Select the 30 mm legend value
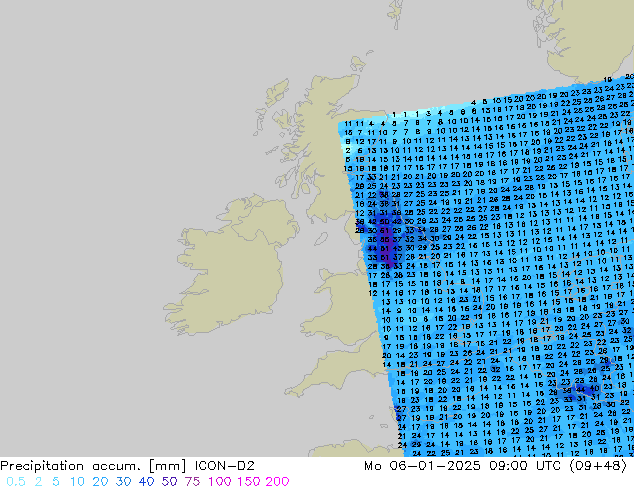This screenshot has width=634, height=490. pyautogui.click(x=123, y=482)
